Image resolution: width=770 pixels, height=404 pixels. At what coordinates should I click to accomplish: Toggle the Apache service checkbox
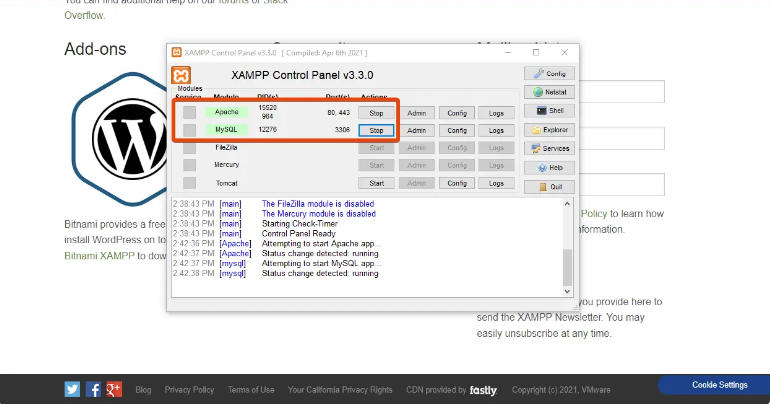click(x=189, y=112)
